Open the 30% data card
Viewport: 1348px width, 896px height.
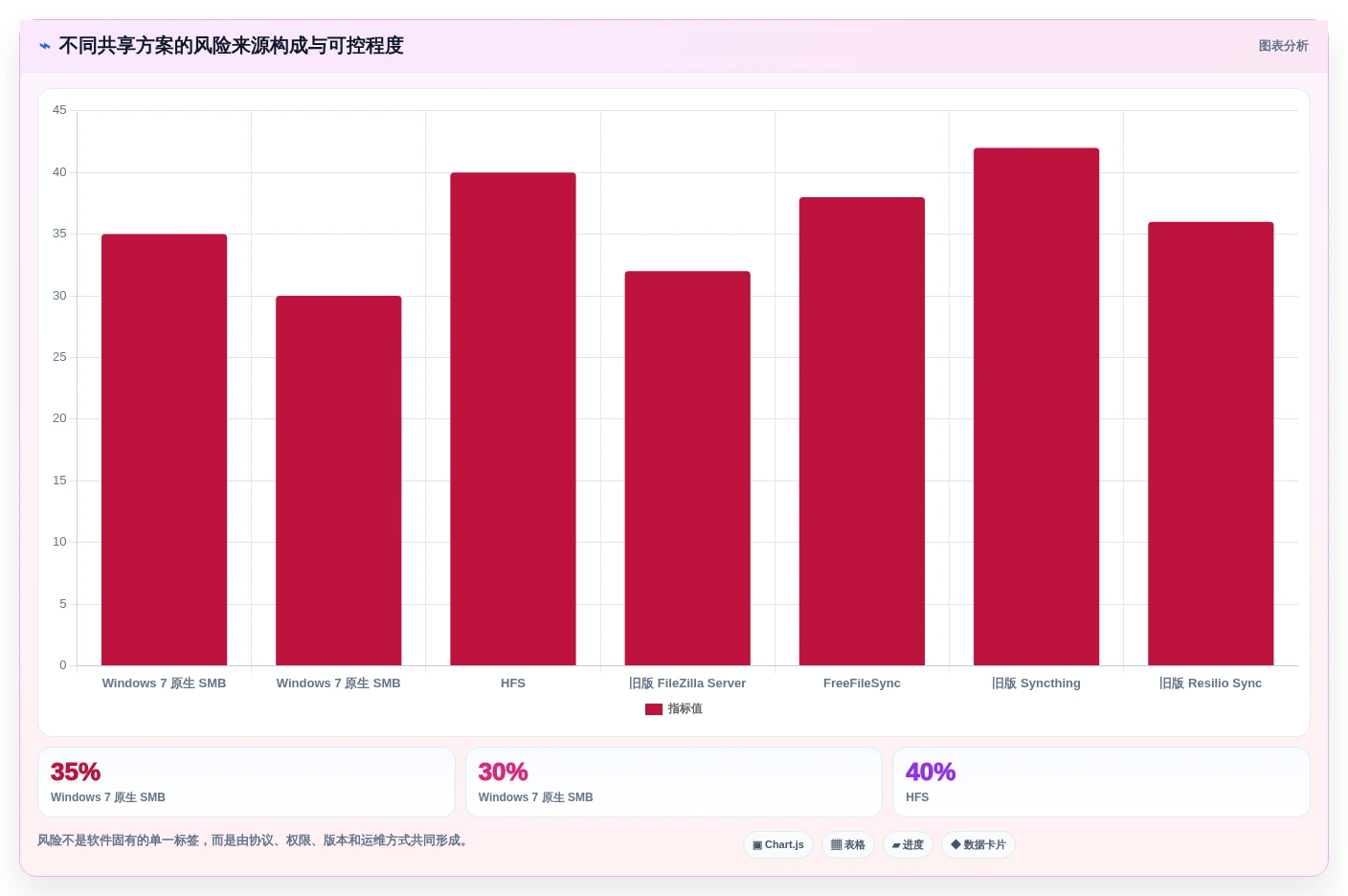coord(674,782)
